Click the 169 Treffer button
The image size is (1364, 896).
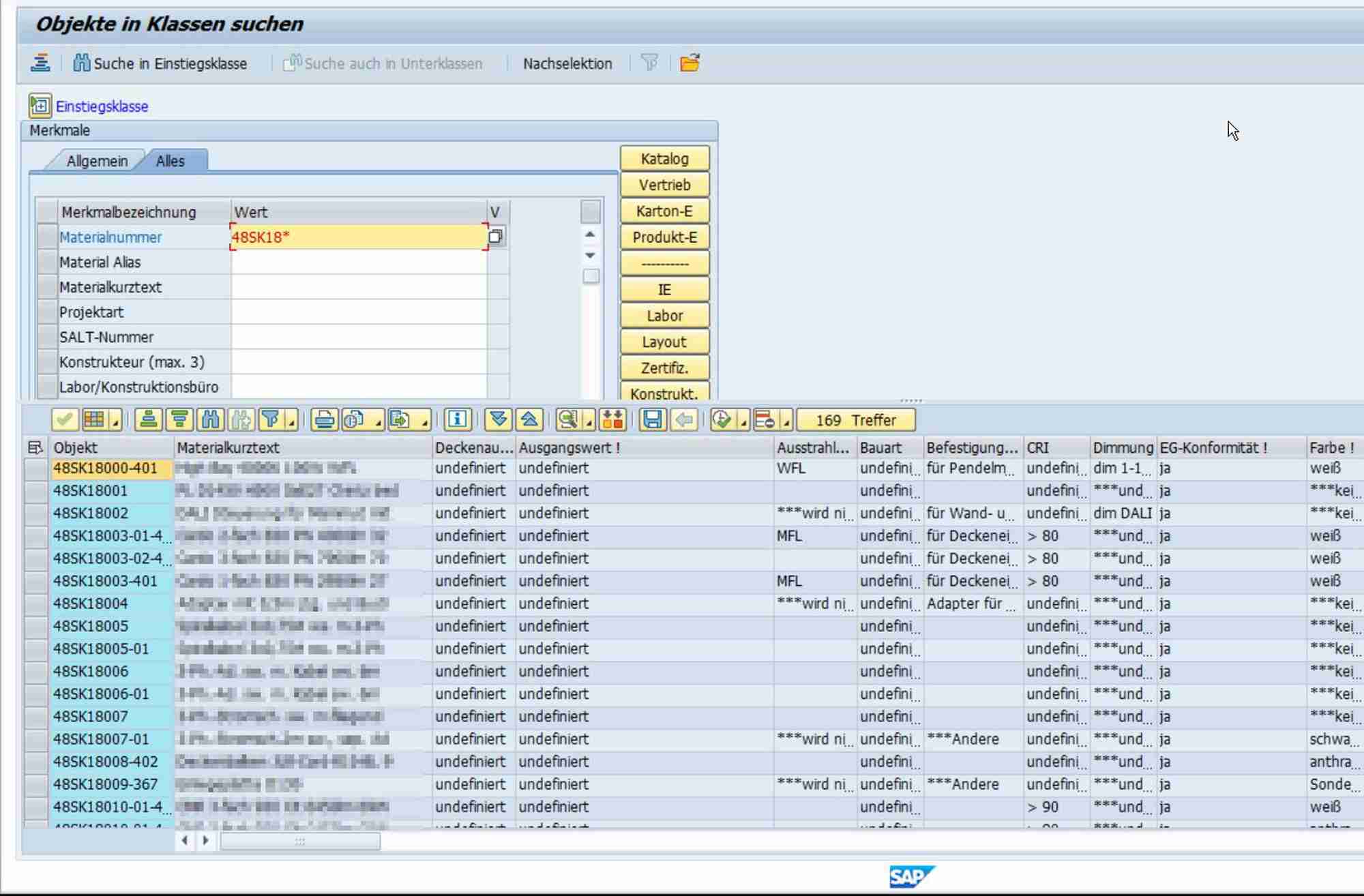pos(856,420)
